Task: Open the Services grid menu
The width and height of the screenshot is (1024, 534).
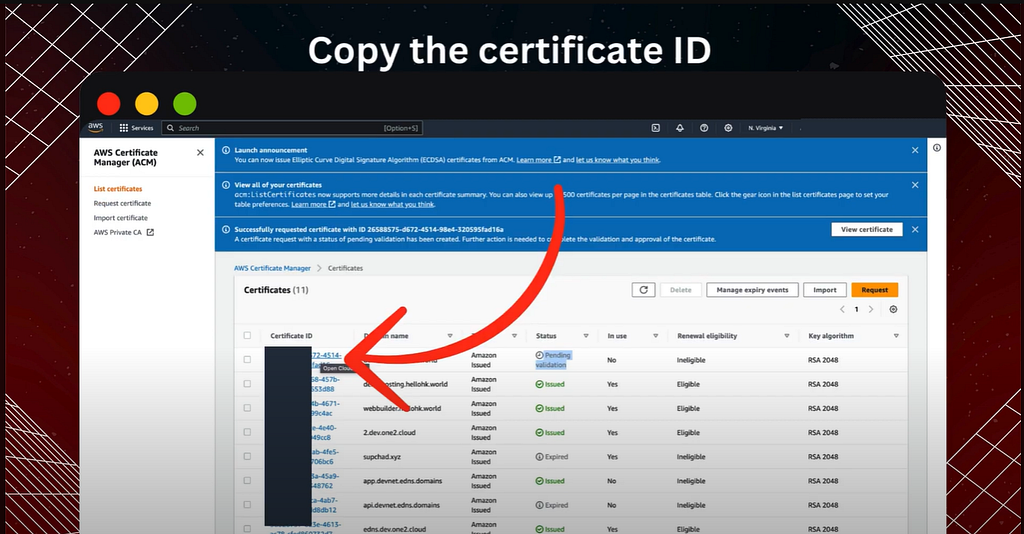Action: click(x=136, y=128)
